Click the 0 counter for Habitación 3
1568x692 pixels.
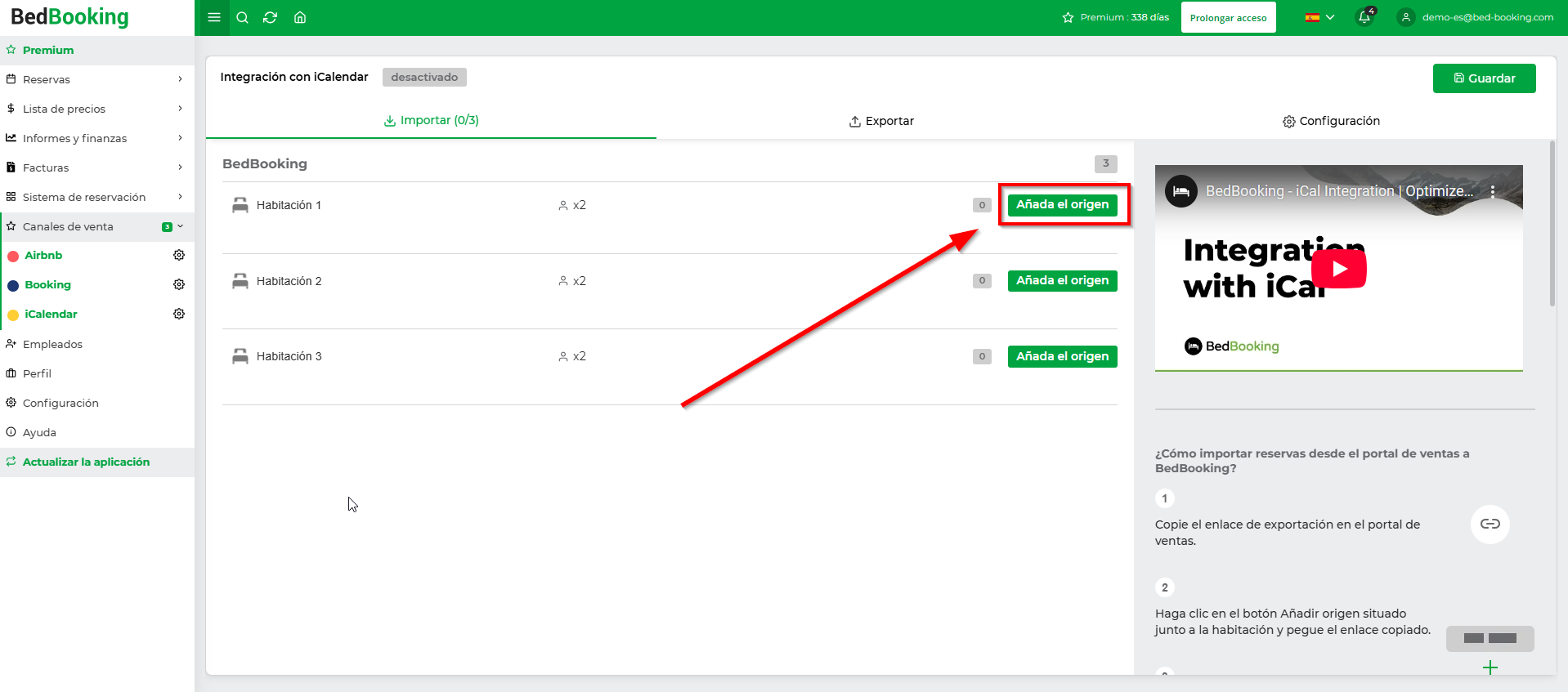pos(982,356)
